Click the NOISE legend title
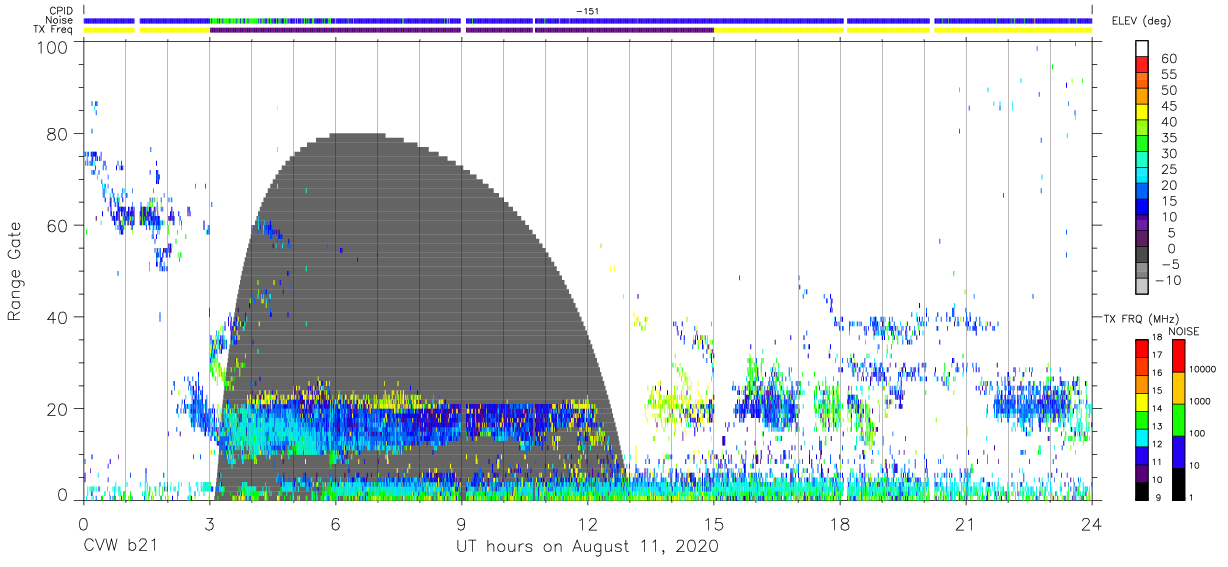The width and height of the screenshot is (1228, 567). point(1183,331)
